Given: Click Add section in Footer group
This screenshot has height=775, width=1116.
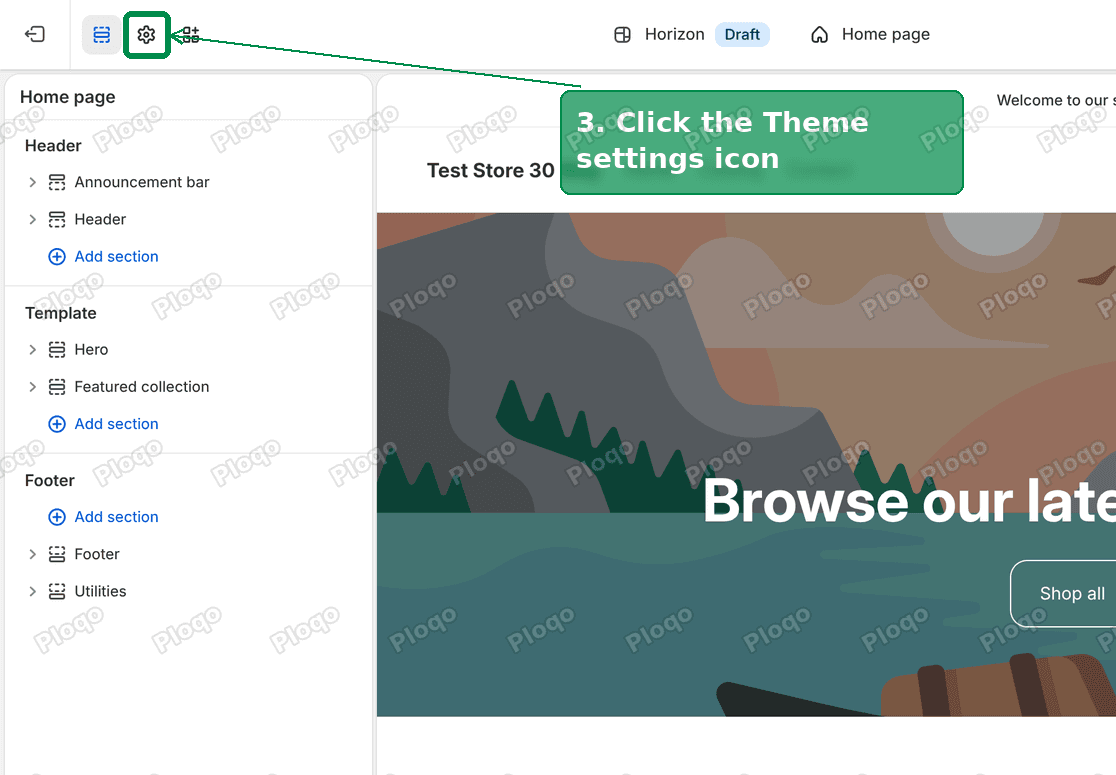Looking at the screenshot, I should tap(116, 517).
